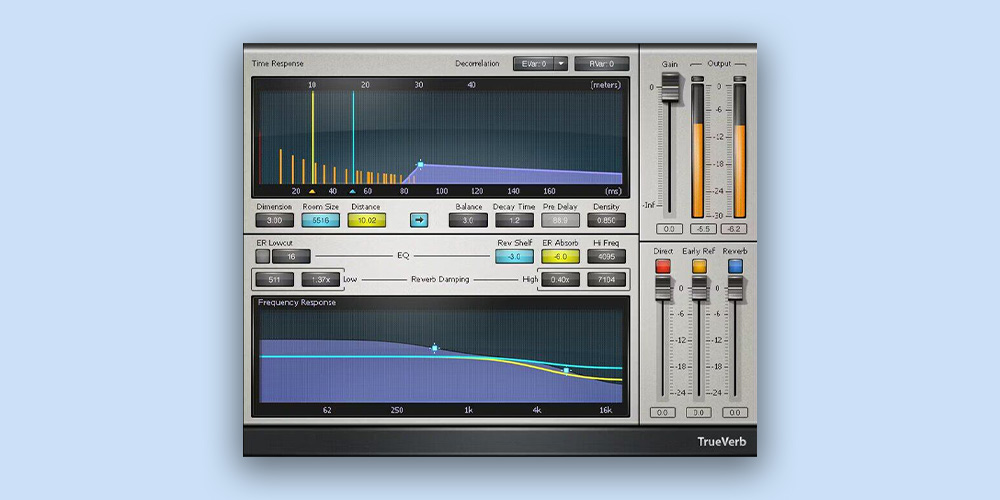Viewport: 1000px width, 500px height.
Task: Click the EVar: 0 value button
Action: pyautogui.click(x=532, y=64)
